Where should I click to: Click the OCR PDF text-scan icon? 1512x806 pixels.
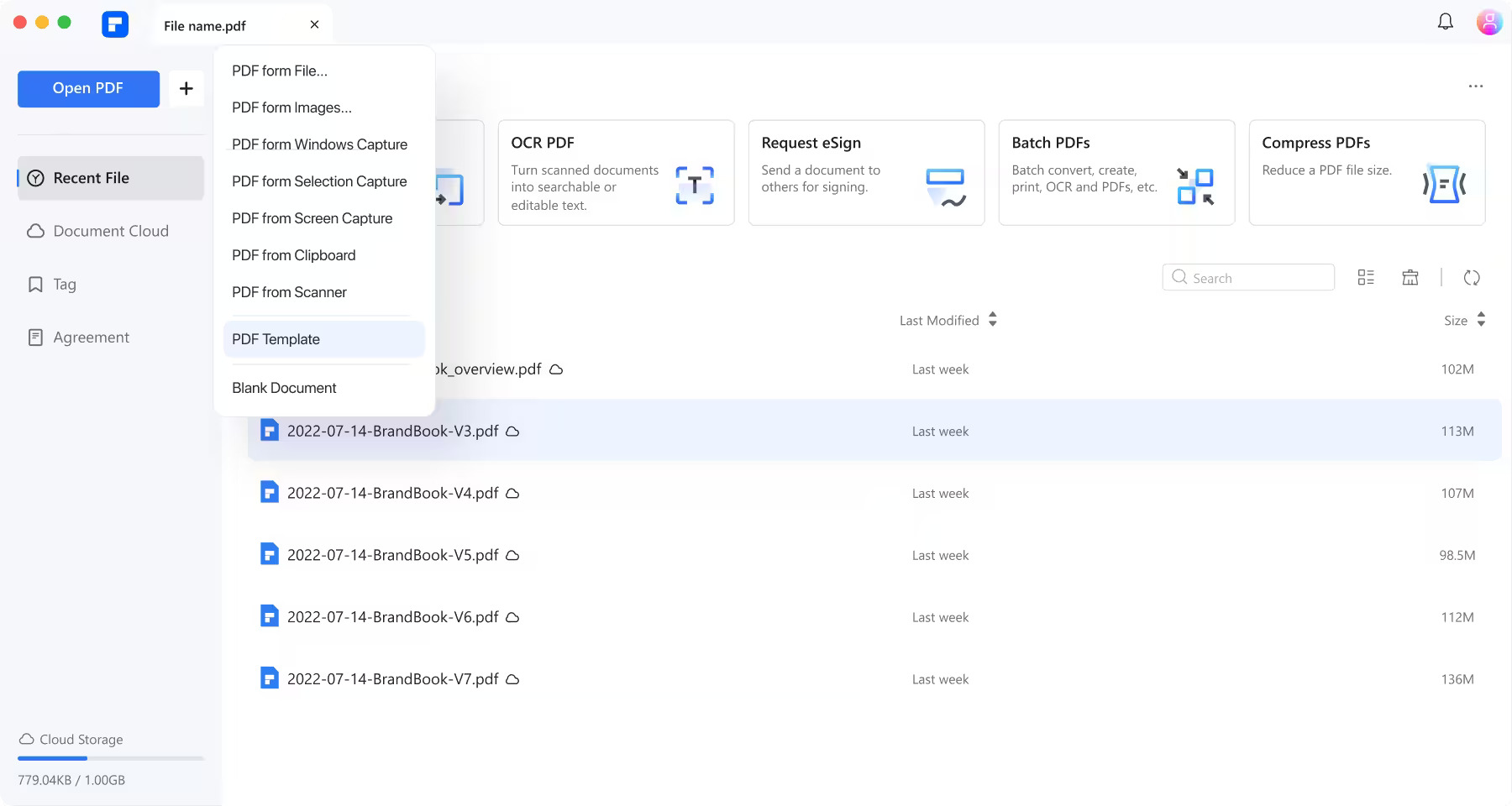(x=695, y=186)
